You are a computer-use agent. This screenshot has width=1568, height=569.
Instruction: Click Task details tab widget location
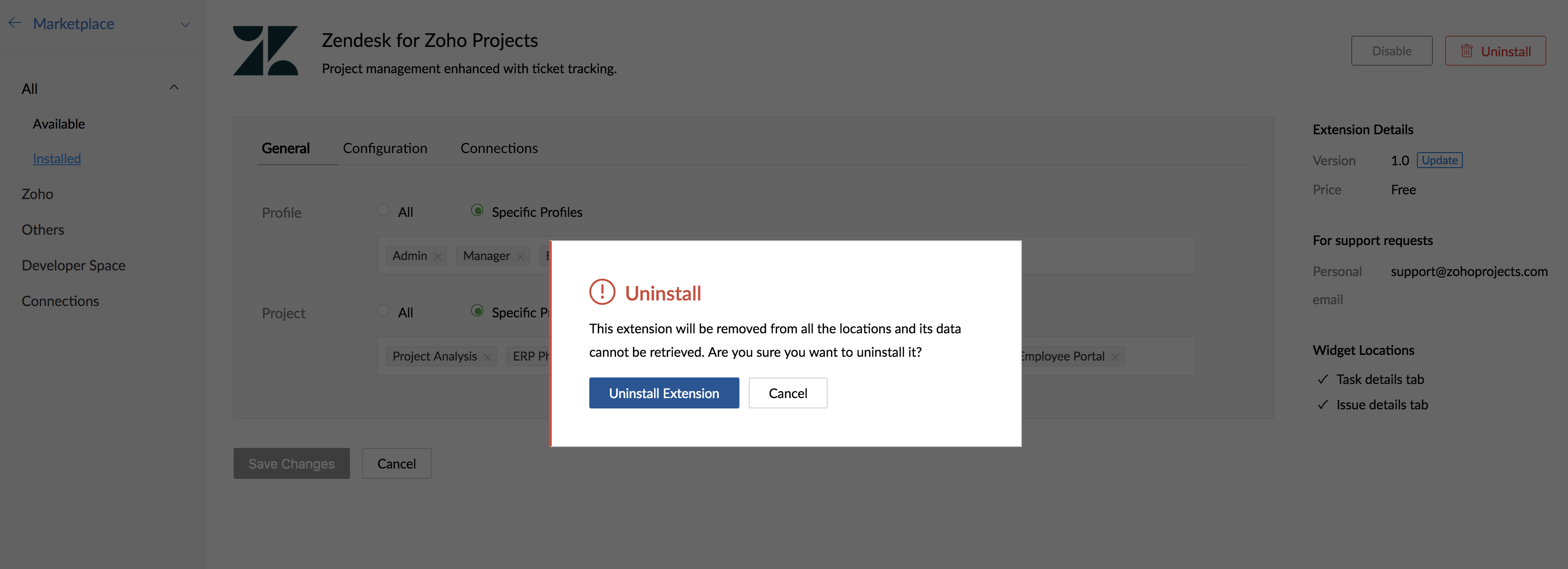(1379, 379)
